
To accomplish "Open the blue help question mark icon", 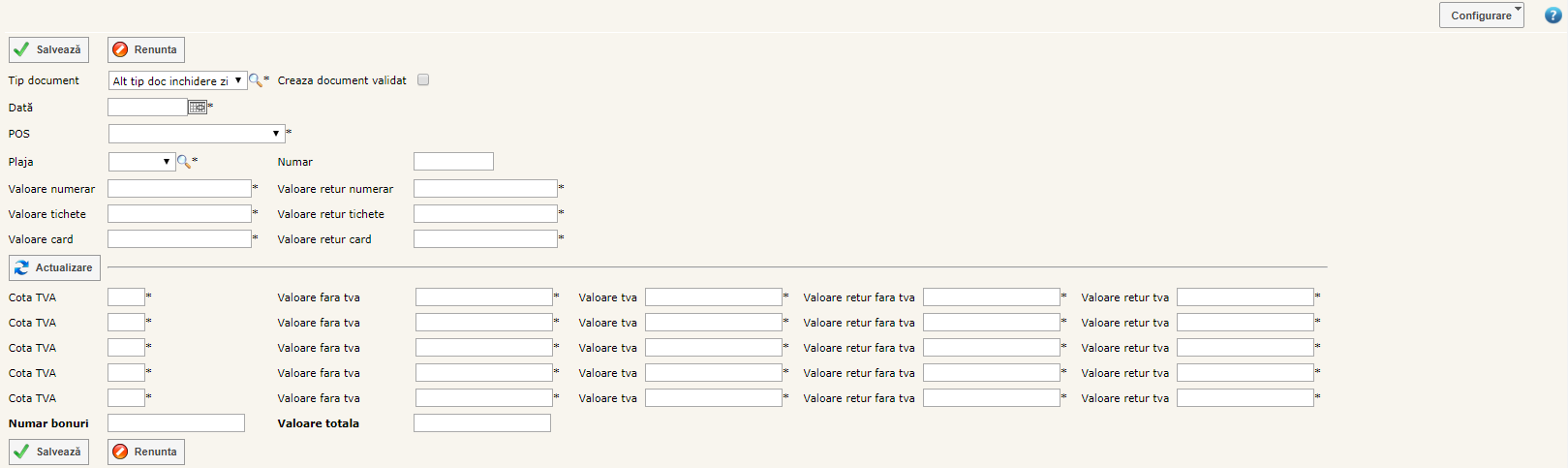I will coord(1553,16).
